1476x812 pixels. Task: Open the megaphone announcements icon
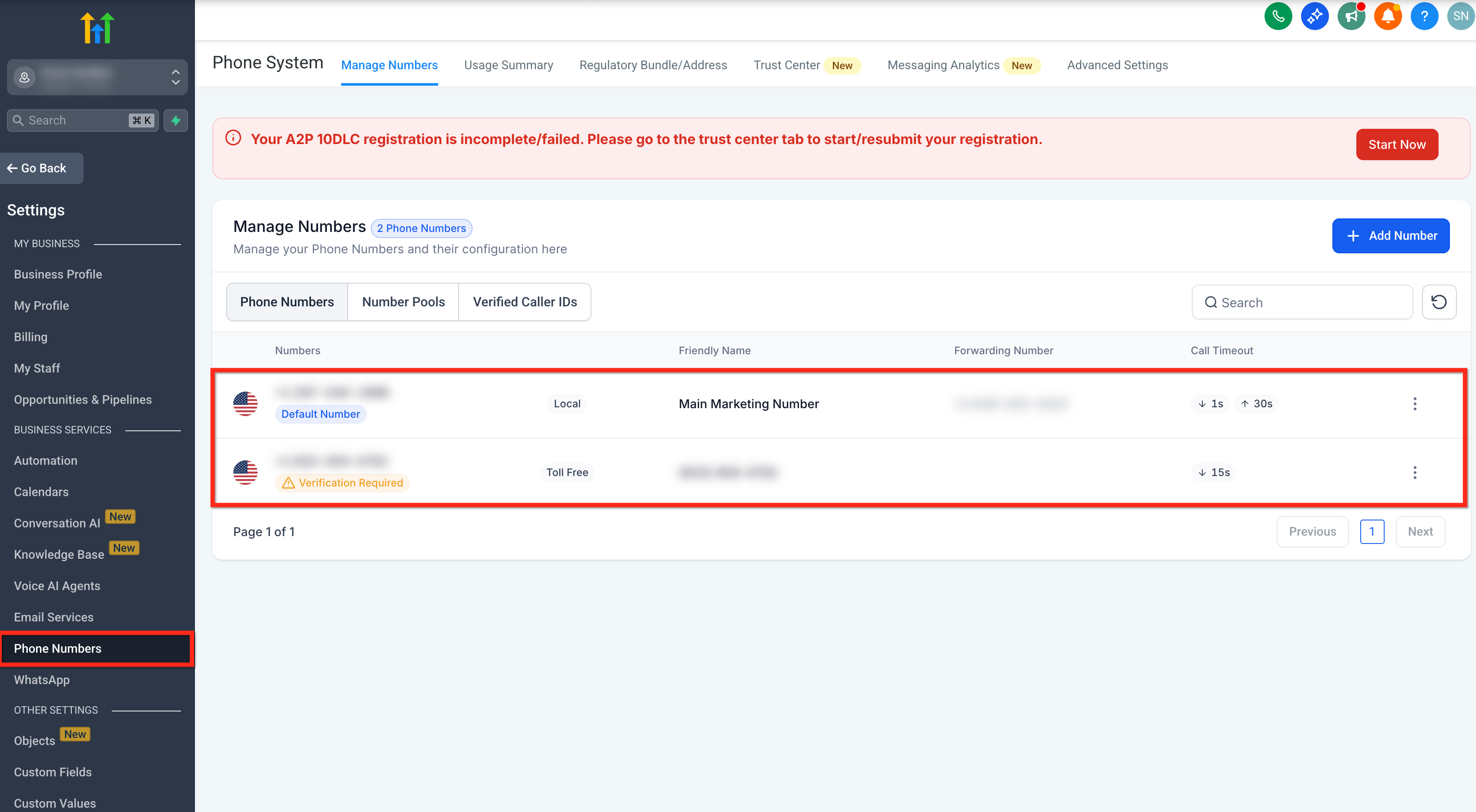click(1351, 16)
